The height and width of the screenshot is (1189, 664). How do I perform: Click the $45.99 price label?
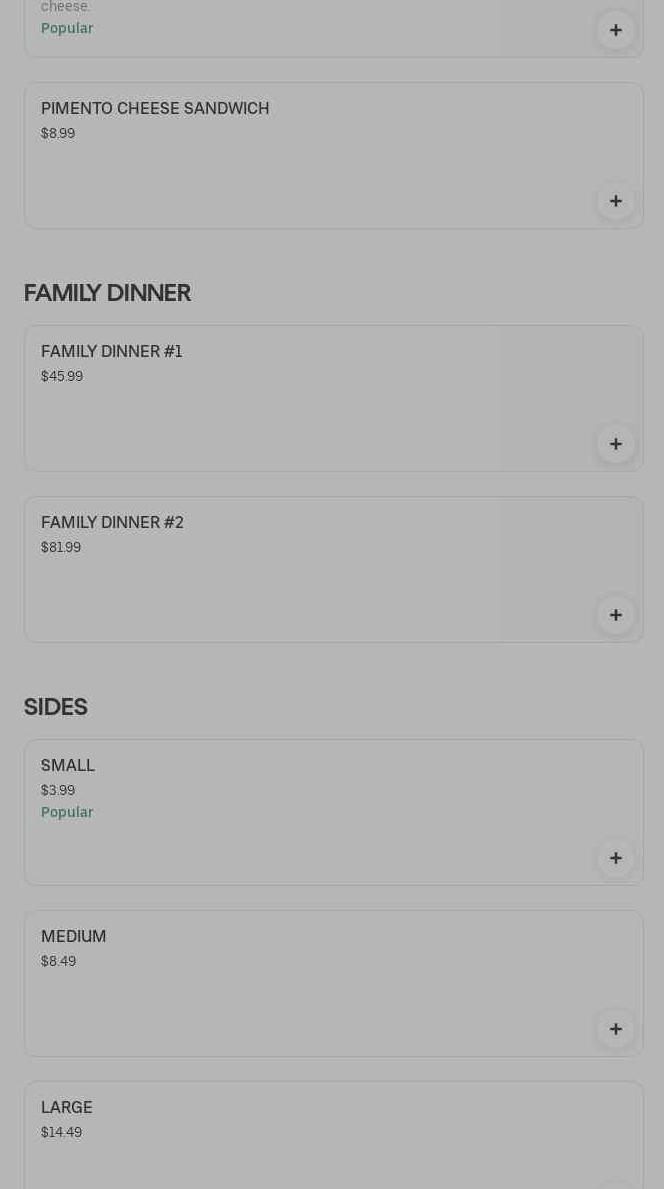tap(62, 376)
